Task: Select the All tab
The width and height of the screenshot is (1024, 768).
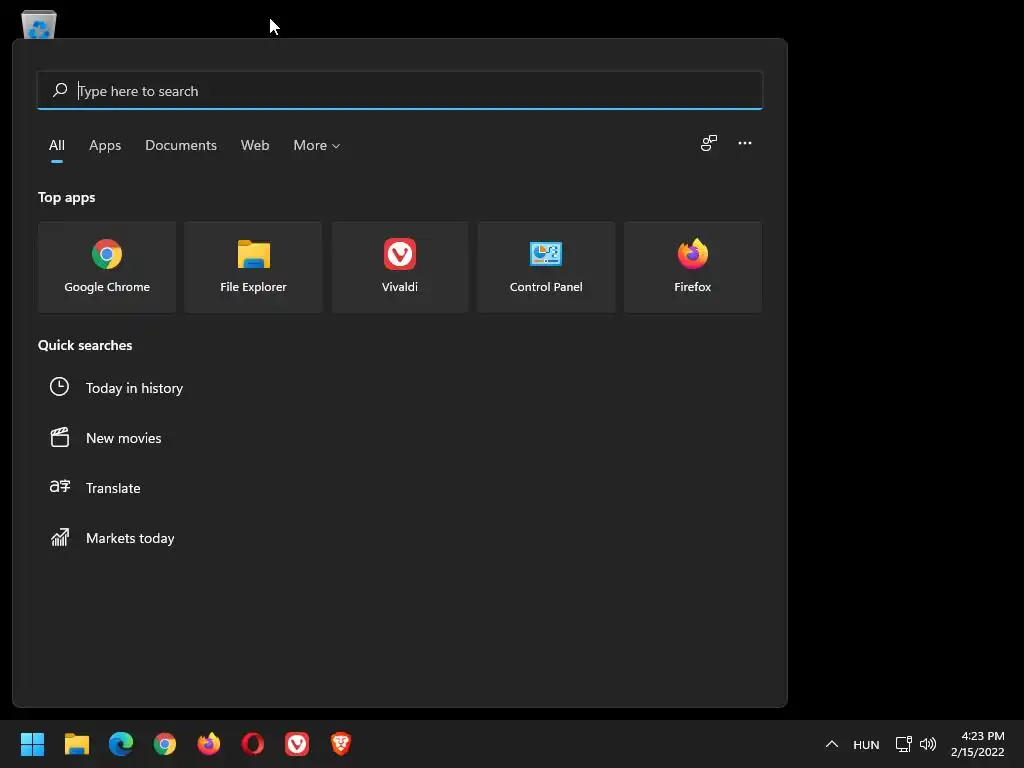Action: pyautogui.click(x=57, y=145)
